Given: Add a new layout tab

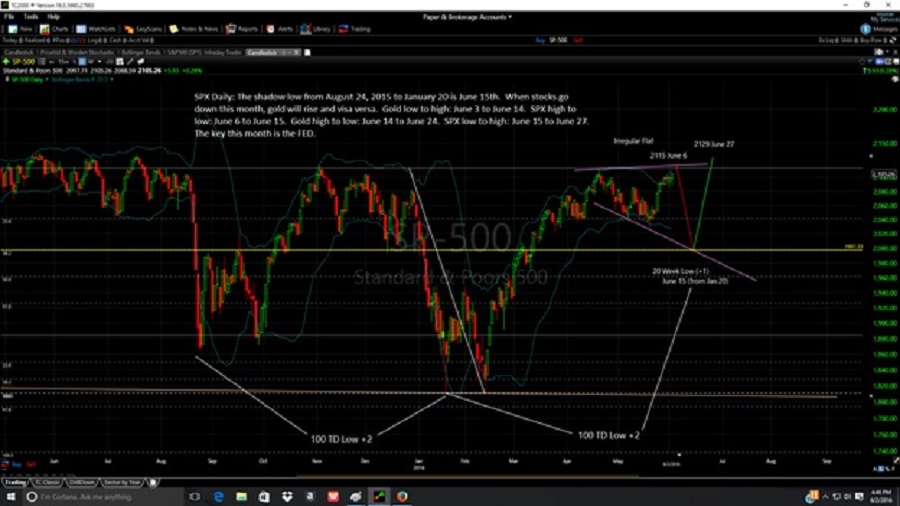Looking at the screenshot, I should pos(307,52).
